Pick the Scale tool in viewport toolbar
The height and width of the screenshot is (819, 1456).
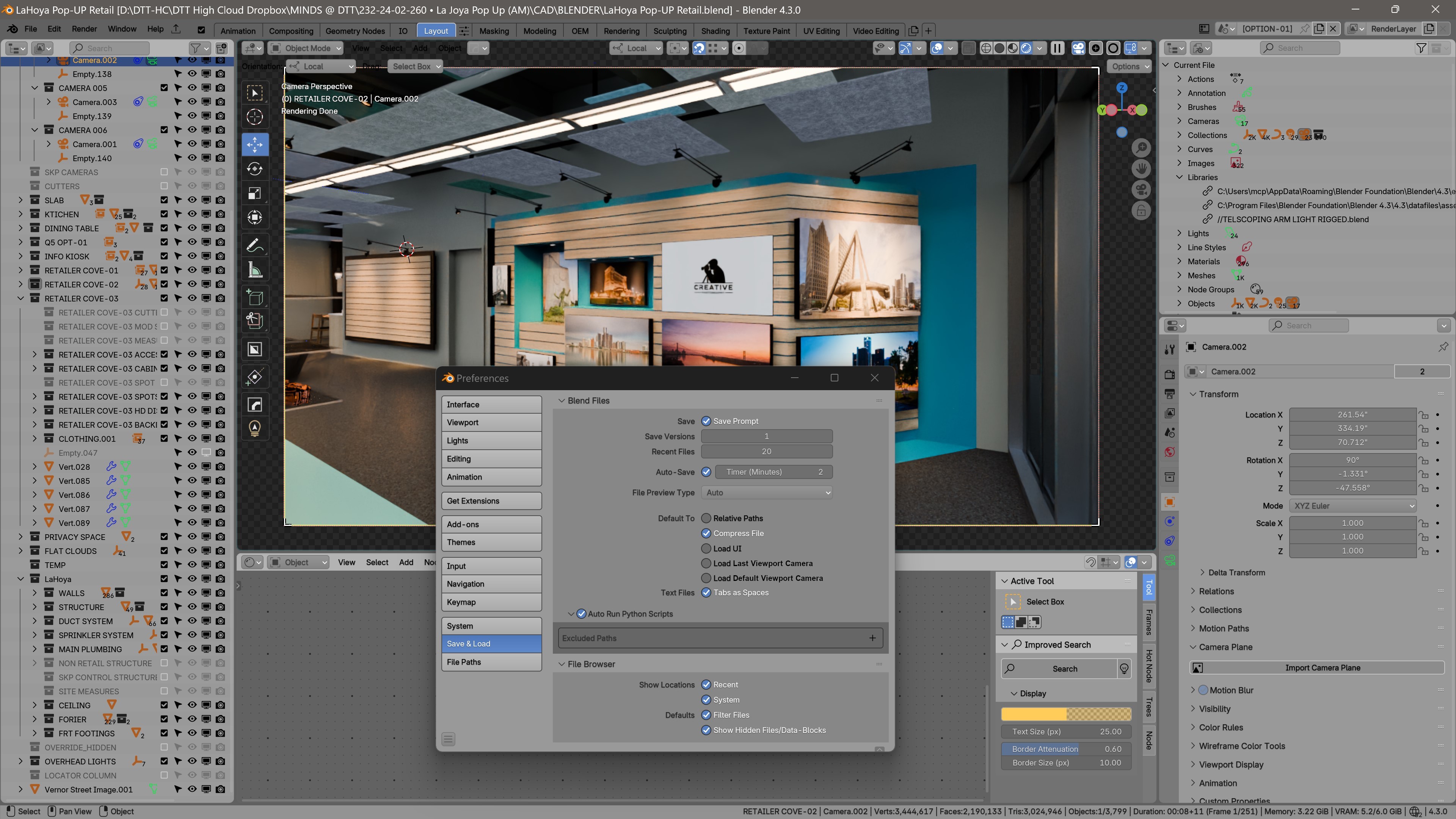pyautogui.click(x=254, y=193)
